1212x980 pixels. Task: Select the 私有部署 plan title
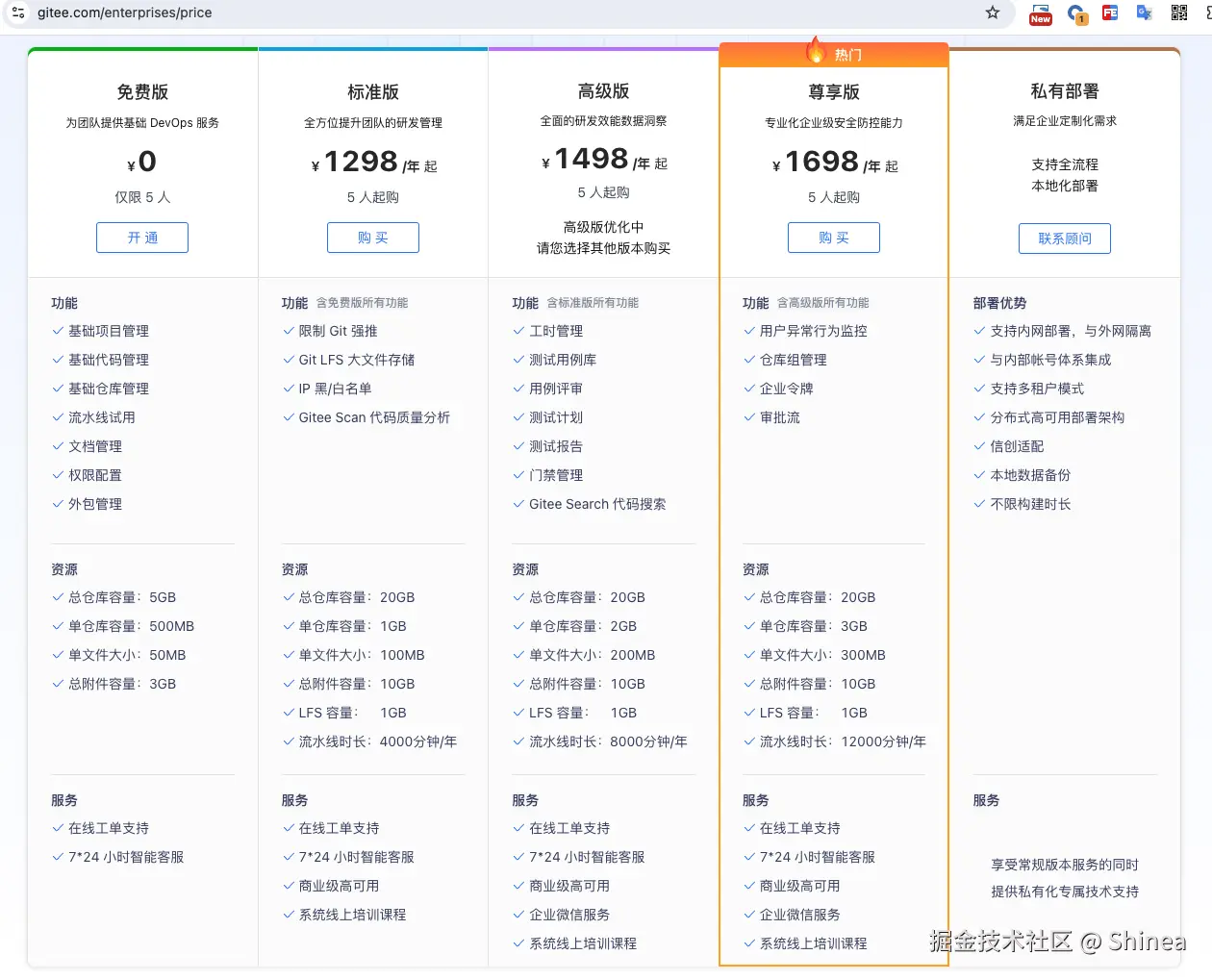[1065, 91]
